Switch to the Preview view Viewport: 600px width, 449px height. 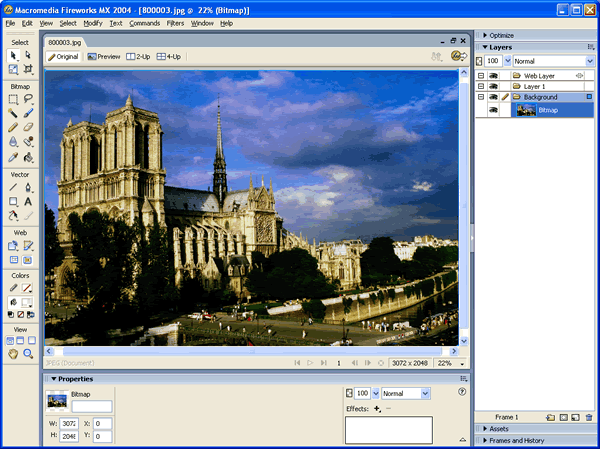click(x=104, y=57)
